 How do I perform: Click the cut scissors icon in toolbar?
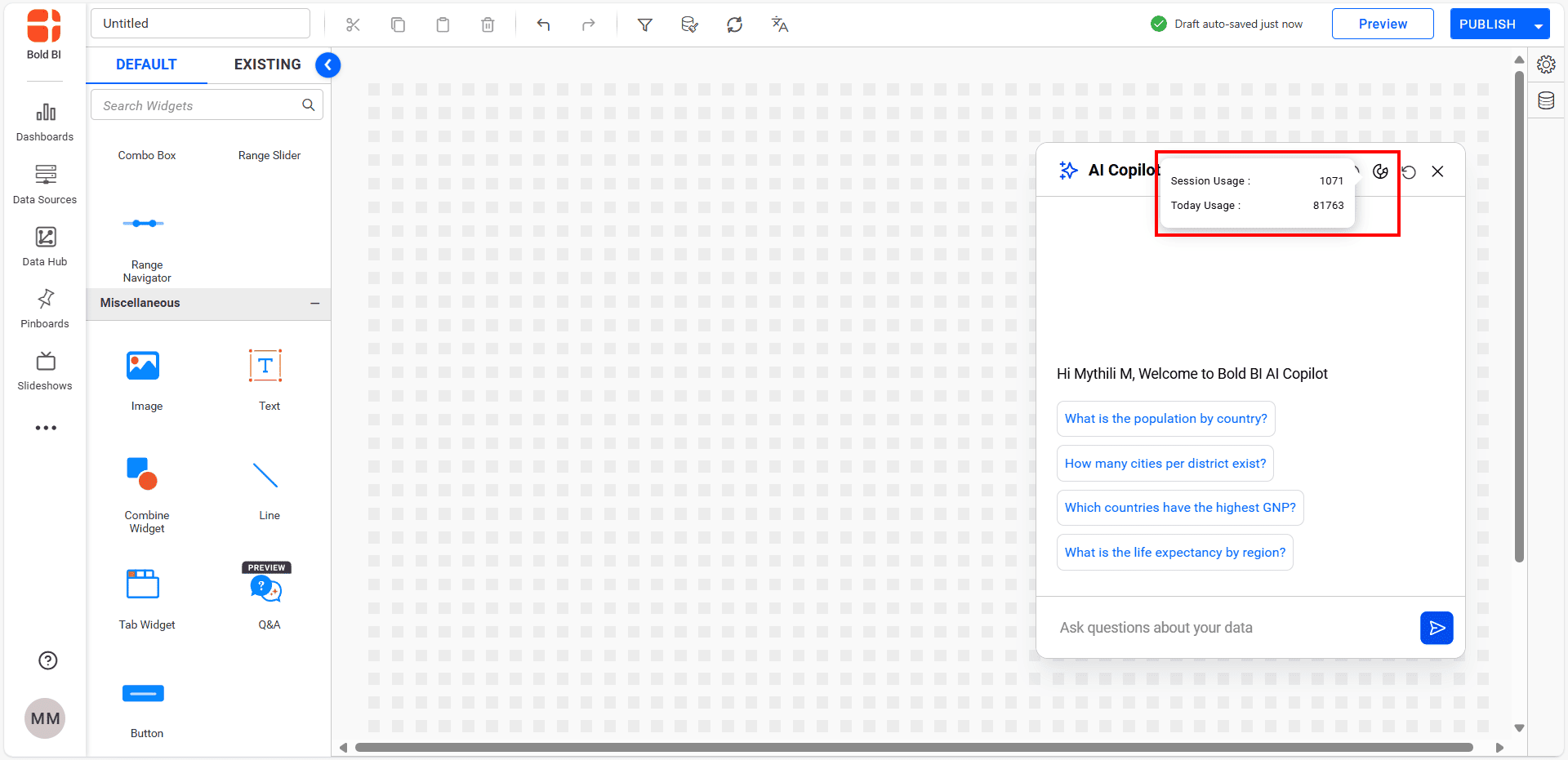tap(353, 24)
